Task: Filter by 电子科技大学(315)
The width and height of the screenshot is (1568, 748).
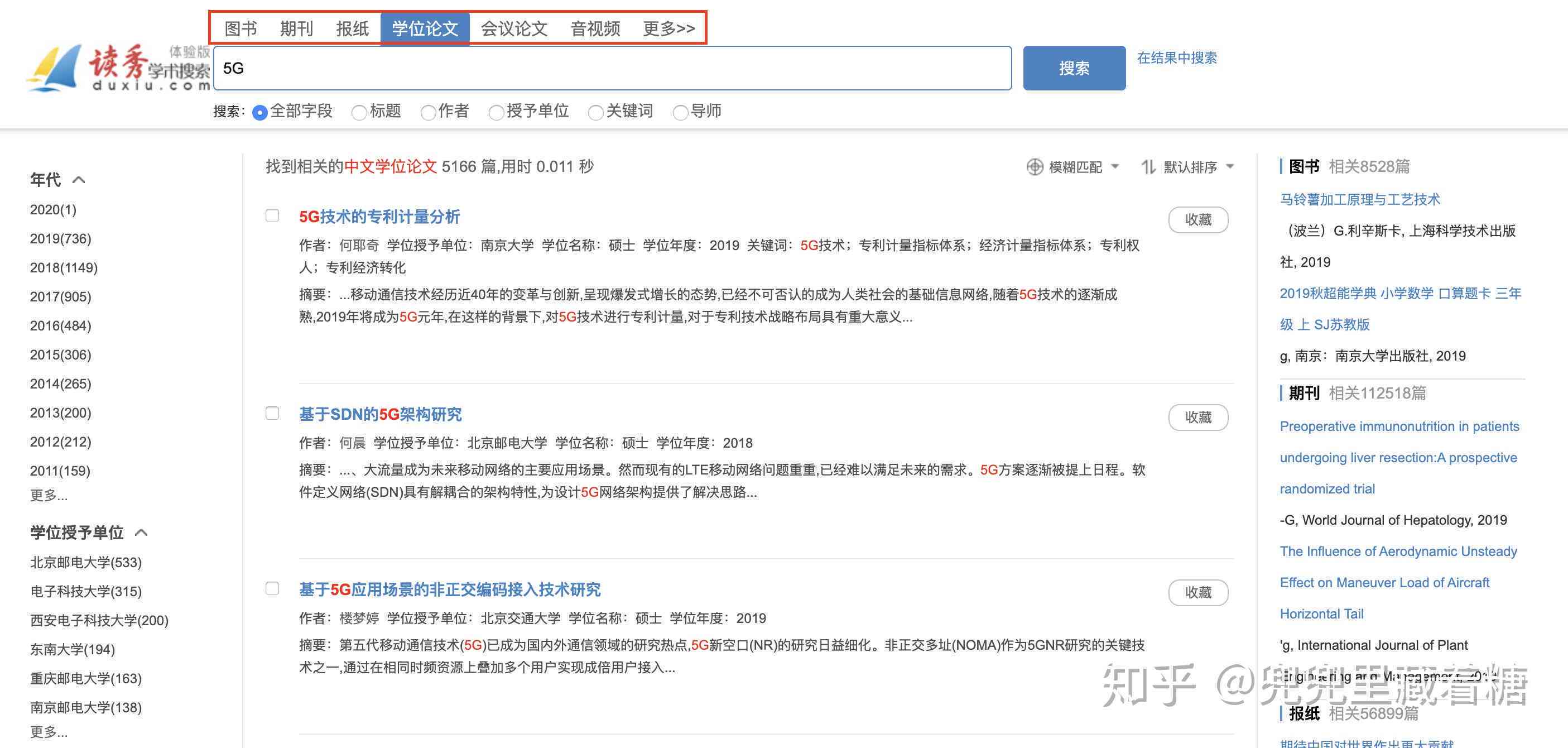Action: pos(86,592)
